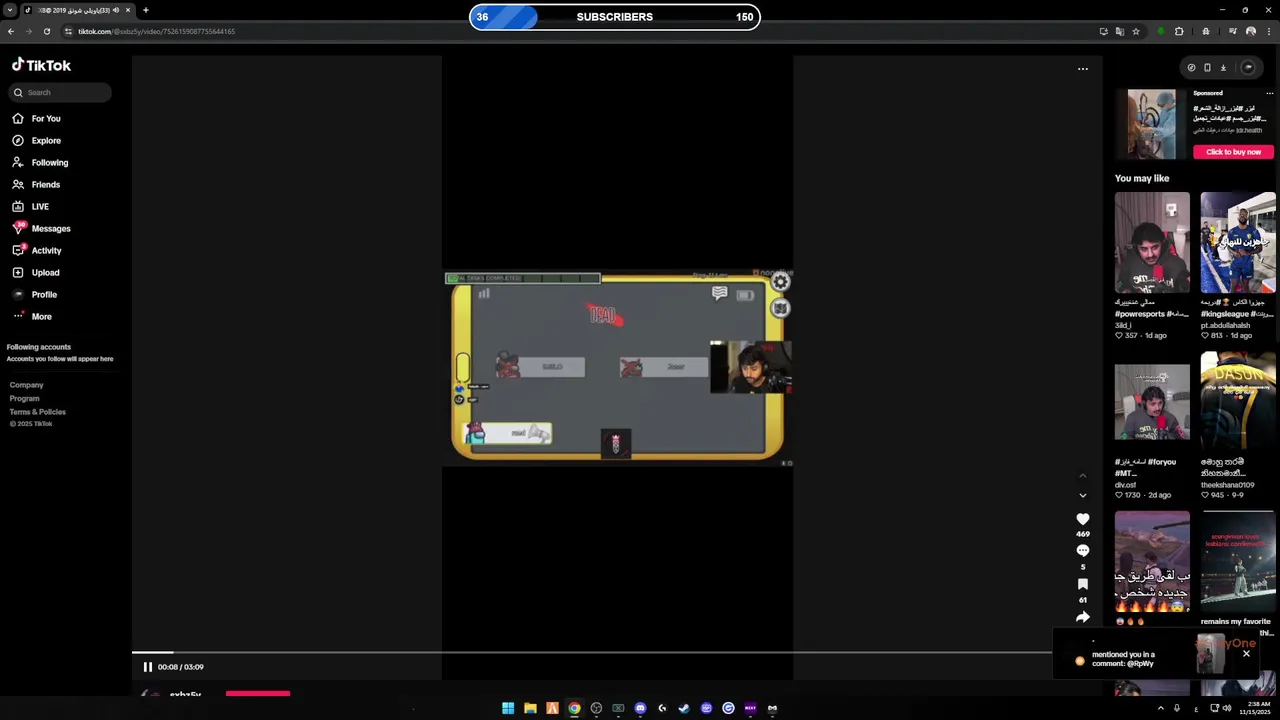
Task: Click the Click to buy now button
Action: [x=1233, y=152]
